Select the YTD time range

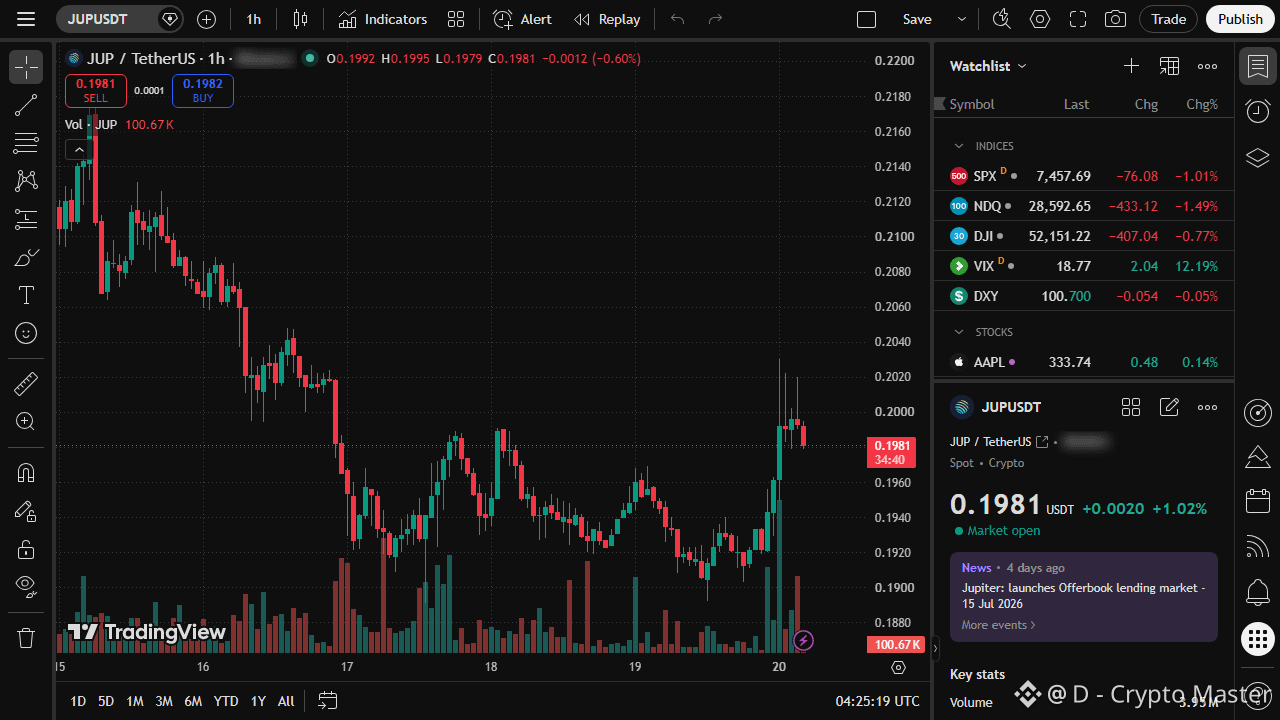[x=226, y=701]
